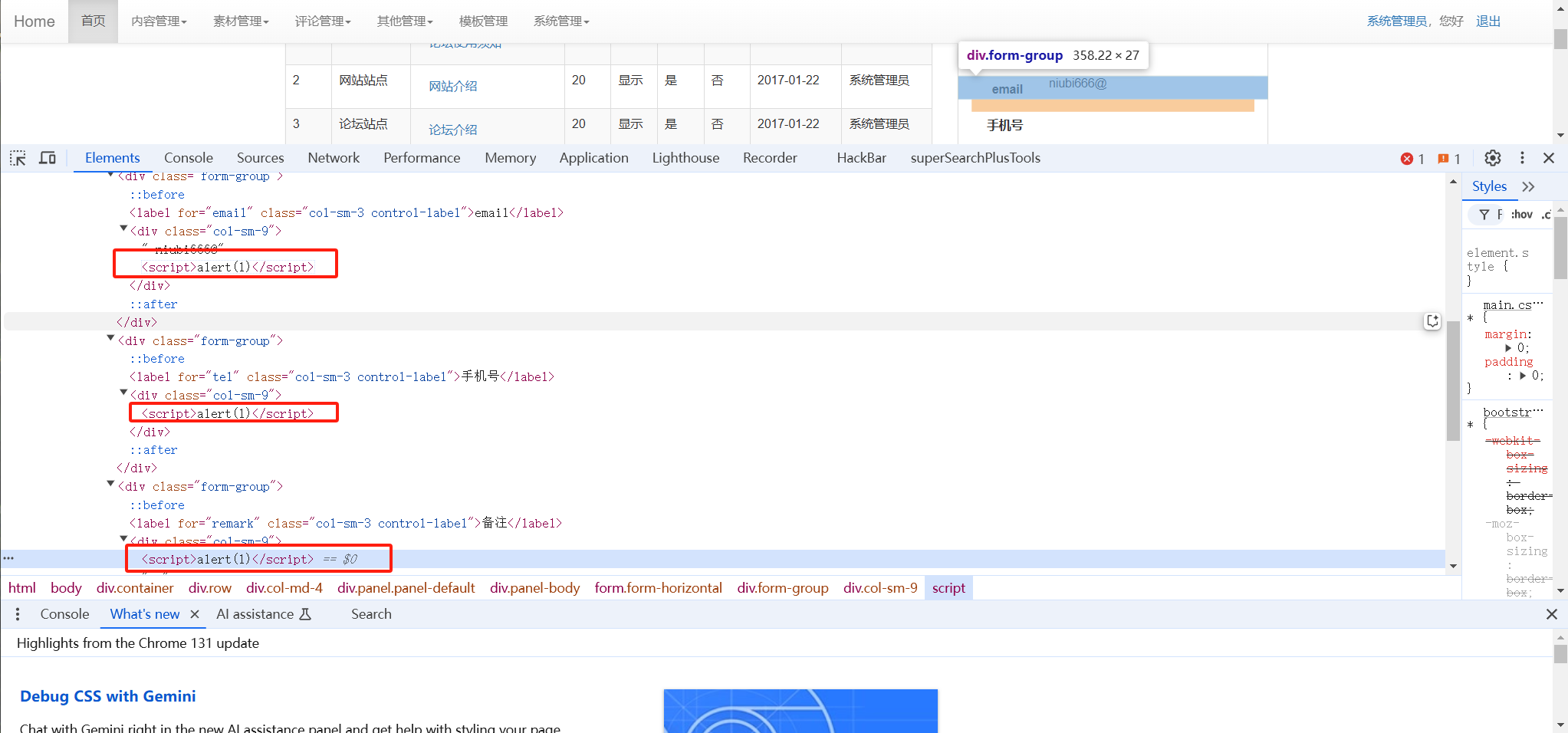Screen dimensions: 1568x733
Task: Collapse the third form-group div node
Action: point(110,484)
